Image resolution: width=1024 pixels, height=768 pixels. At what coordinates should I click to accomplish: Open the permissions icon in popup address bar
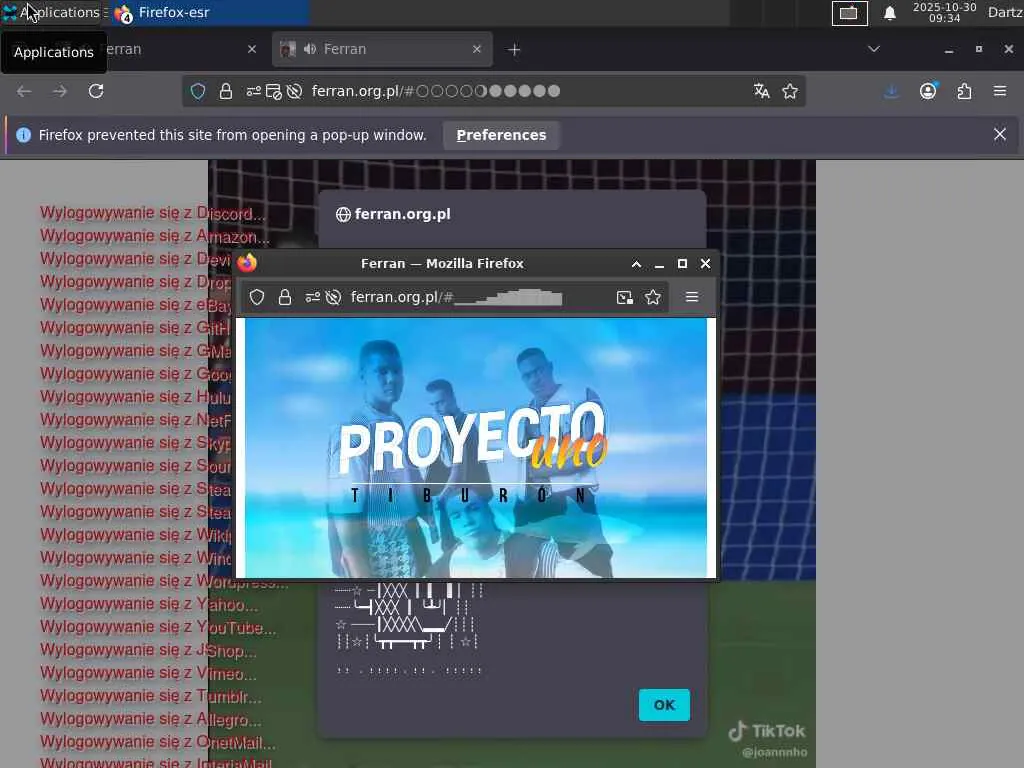coord(313,298)
